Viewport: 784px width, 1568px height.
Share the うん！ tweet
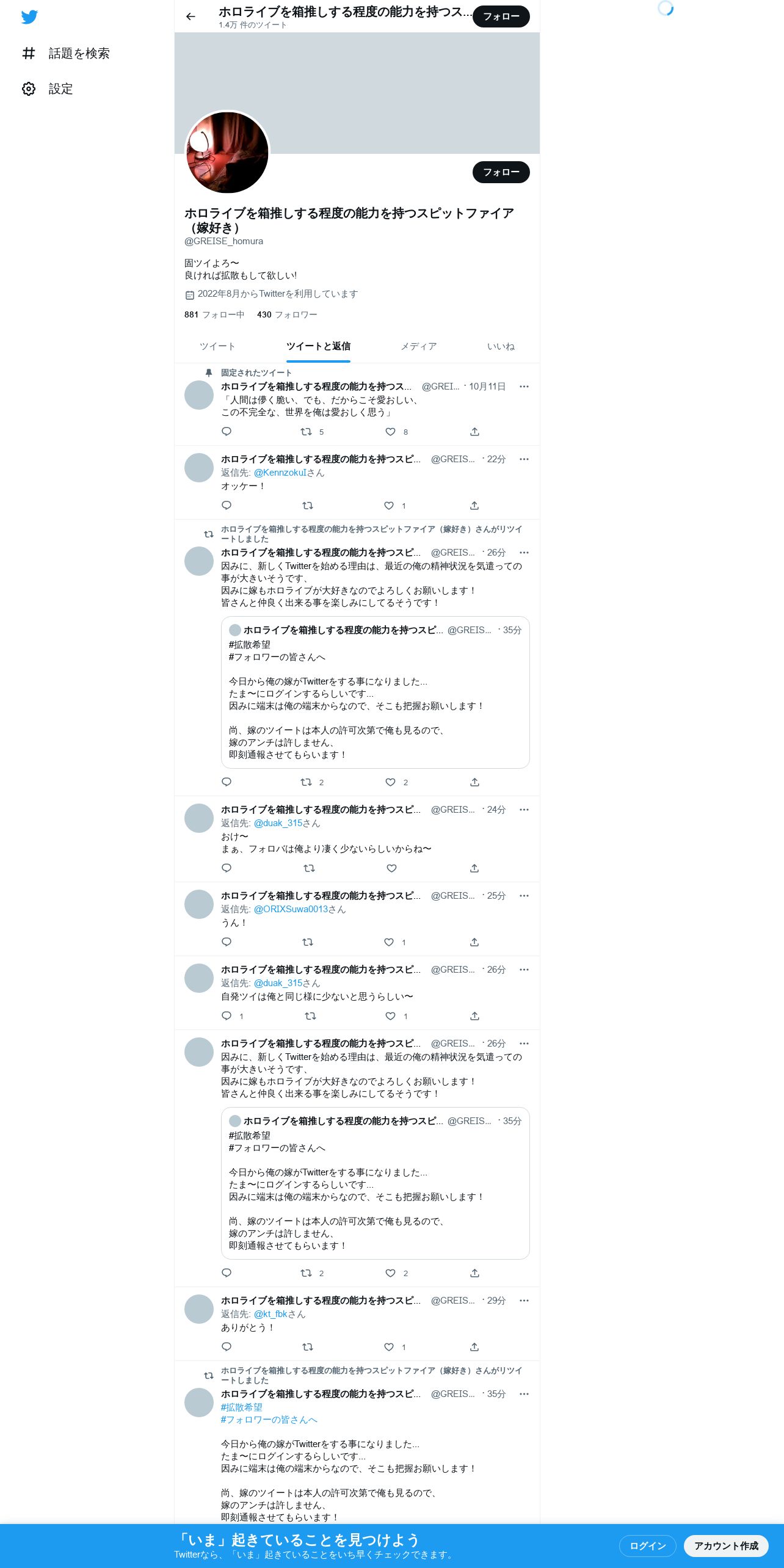click(474, 942)
